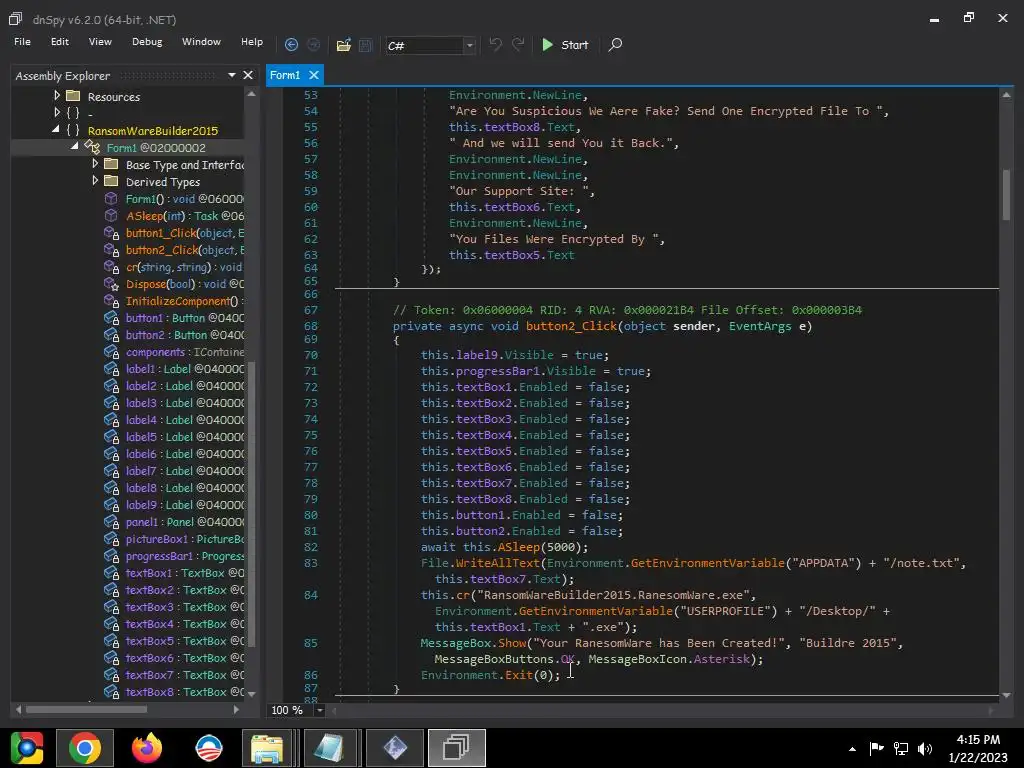Click the components field icon
Viewport: 1024px width, 768px height.
pyautogui.click(x=112, y=352)
